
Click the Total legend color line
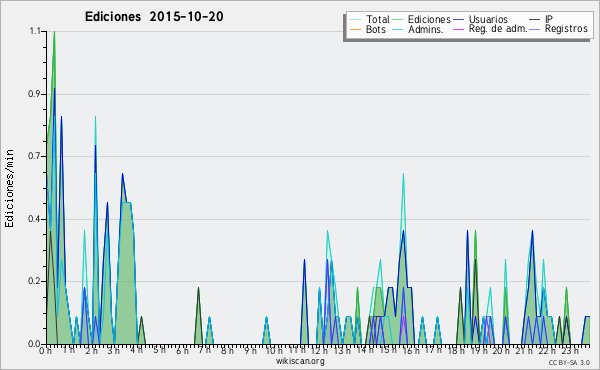pos(355,20)
